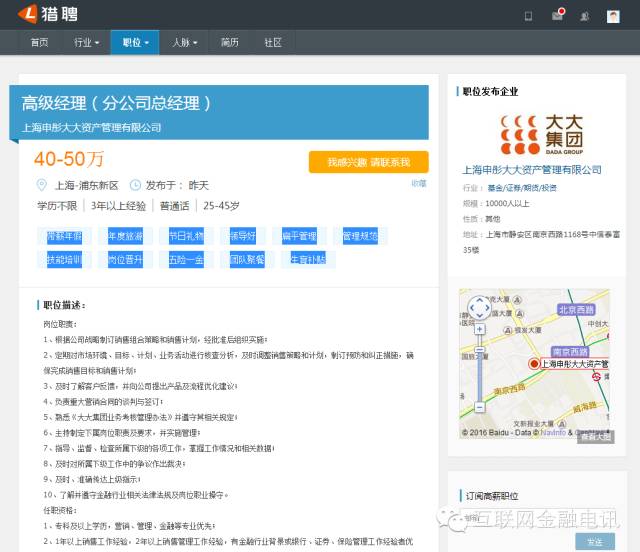Select the 团队聚餐 benefit tag
The image size is (640, 552).
(247, 260)
